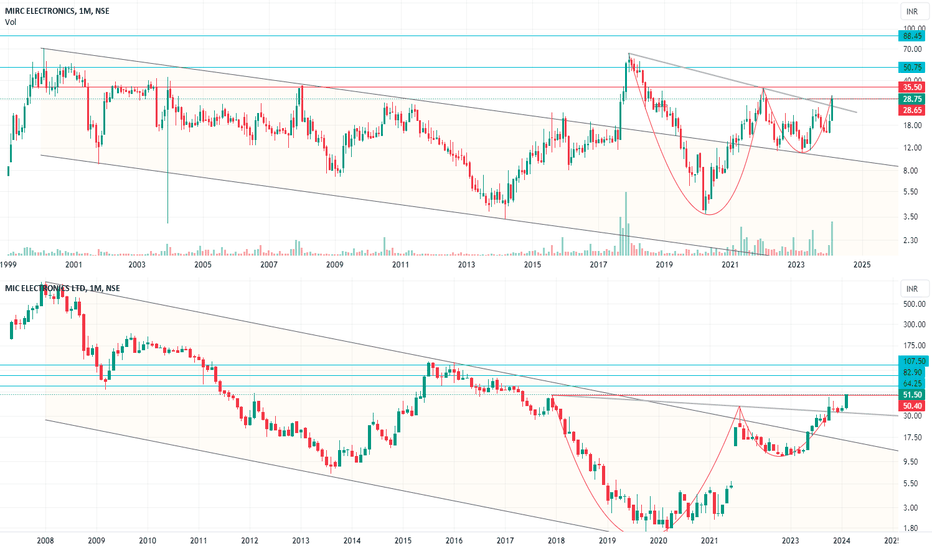The image size is (932, 550).
Task: Click the 2020 year on time axis
Action: 659,541
